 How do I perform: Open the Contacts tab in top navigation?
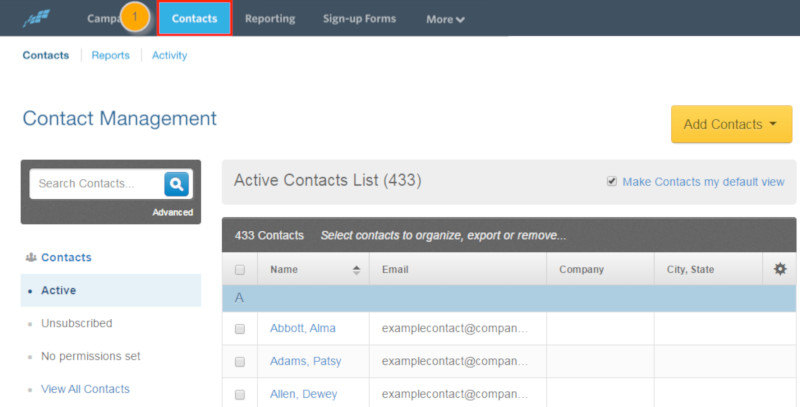(194, 18)
